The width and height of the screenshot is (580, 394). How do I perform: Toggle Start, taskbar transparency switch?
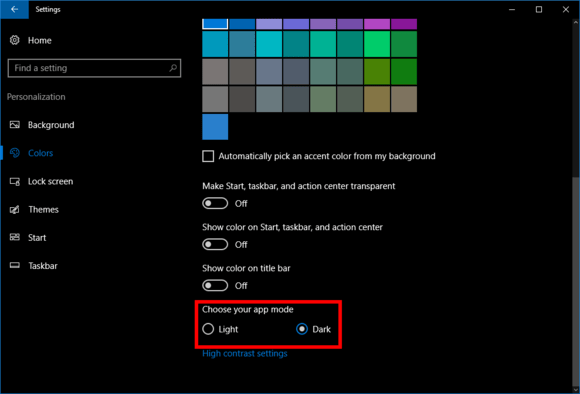tap(215, 203)
